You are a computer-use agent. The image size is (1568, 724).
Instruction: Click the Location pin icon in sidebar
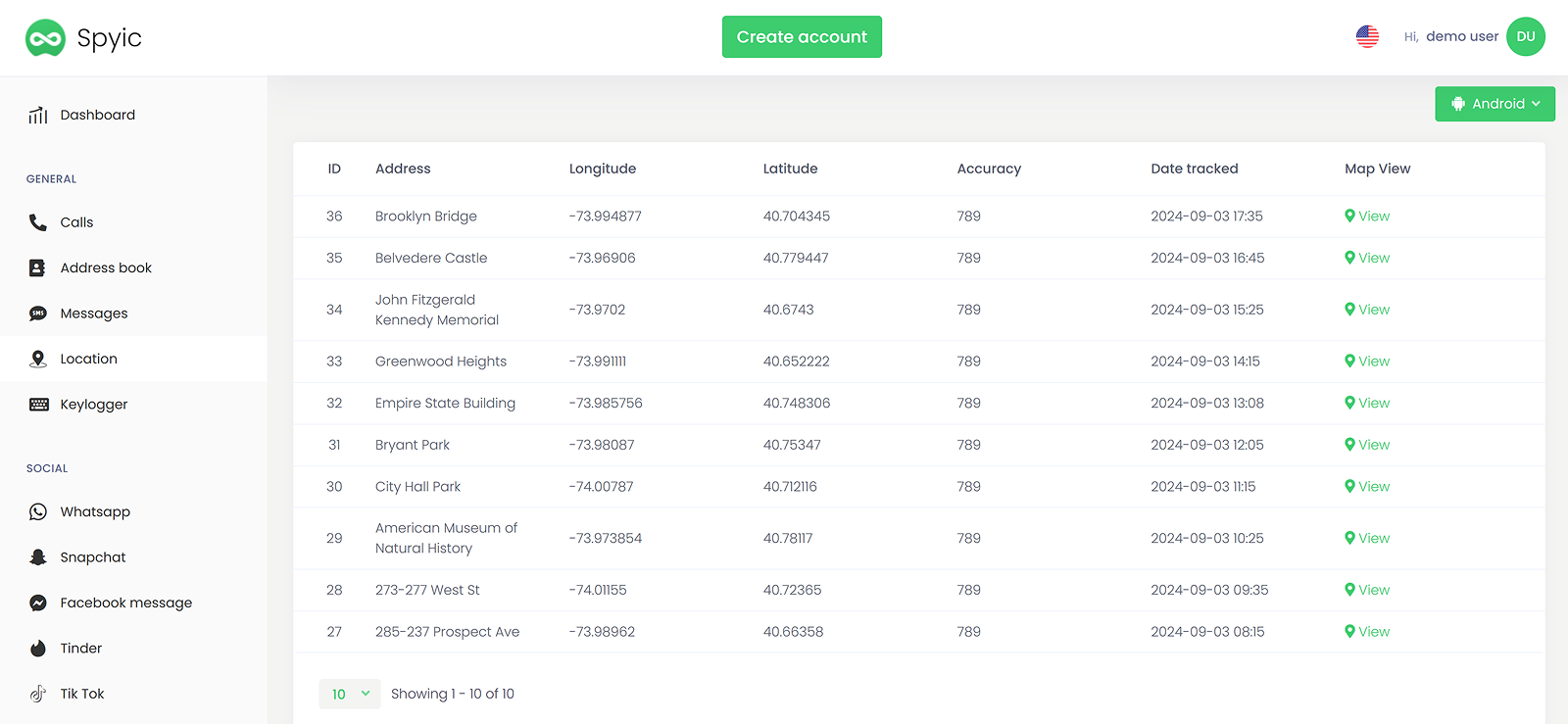pyautogui.click(x=38, y=359)
